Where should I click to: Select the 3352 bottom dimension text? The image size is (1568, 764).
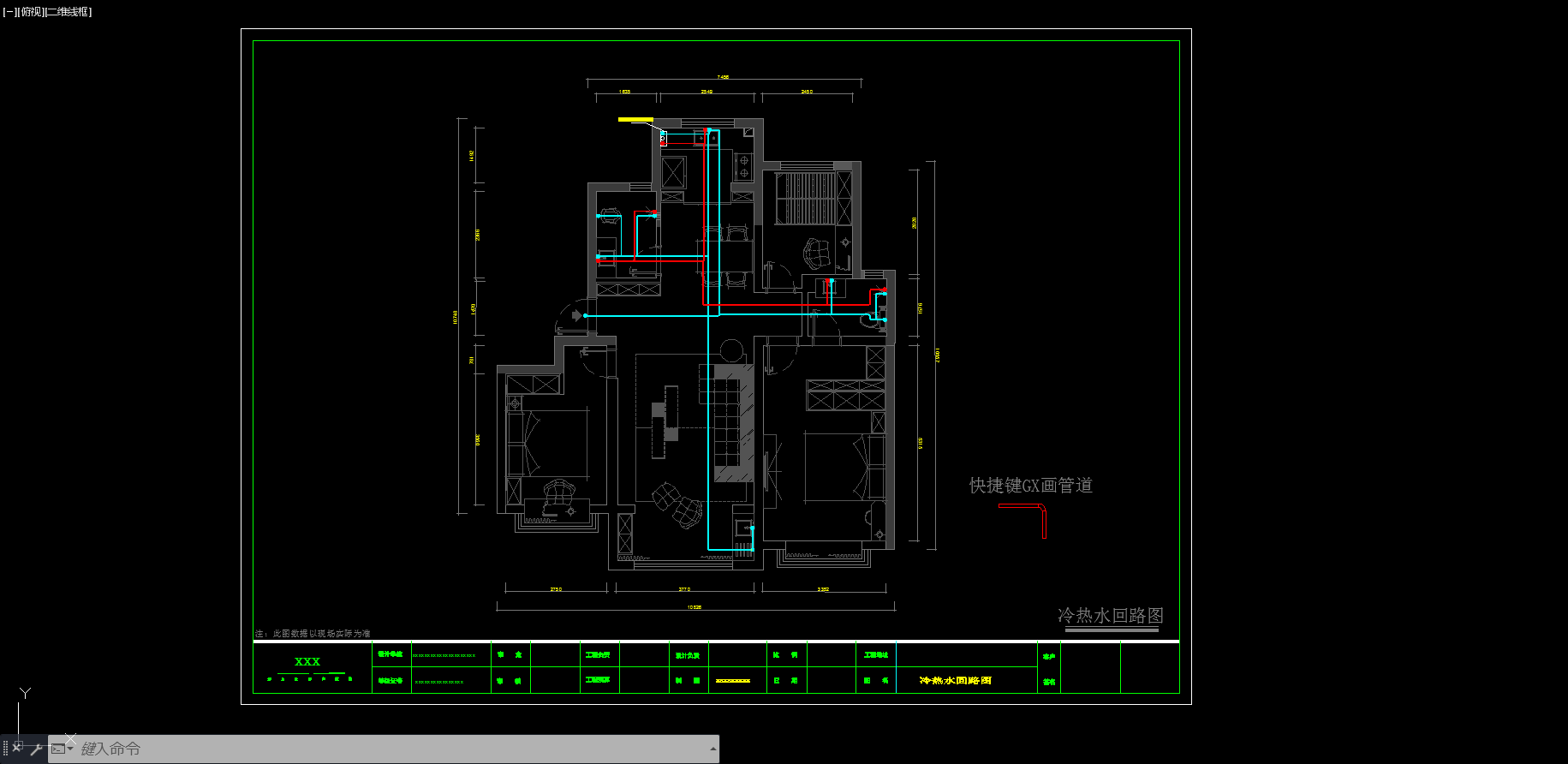[823, 589]
